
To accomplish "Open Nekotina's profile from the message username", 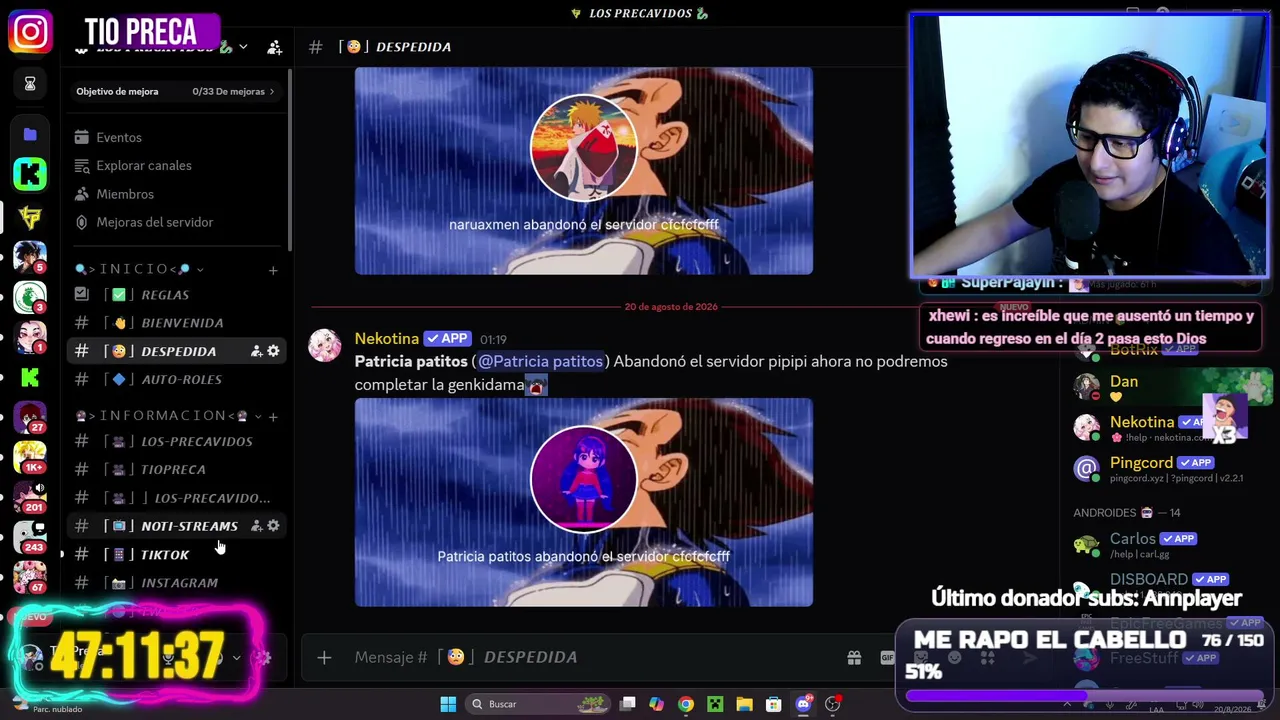I will tap(386, 339).
